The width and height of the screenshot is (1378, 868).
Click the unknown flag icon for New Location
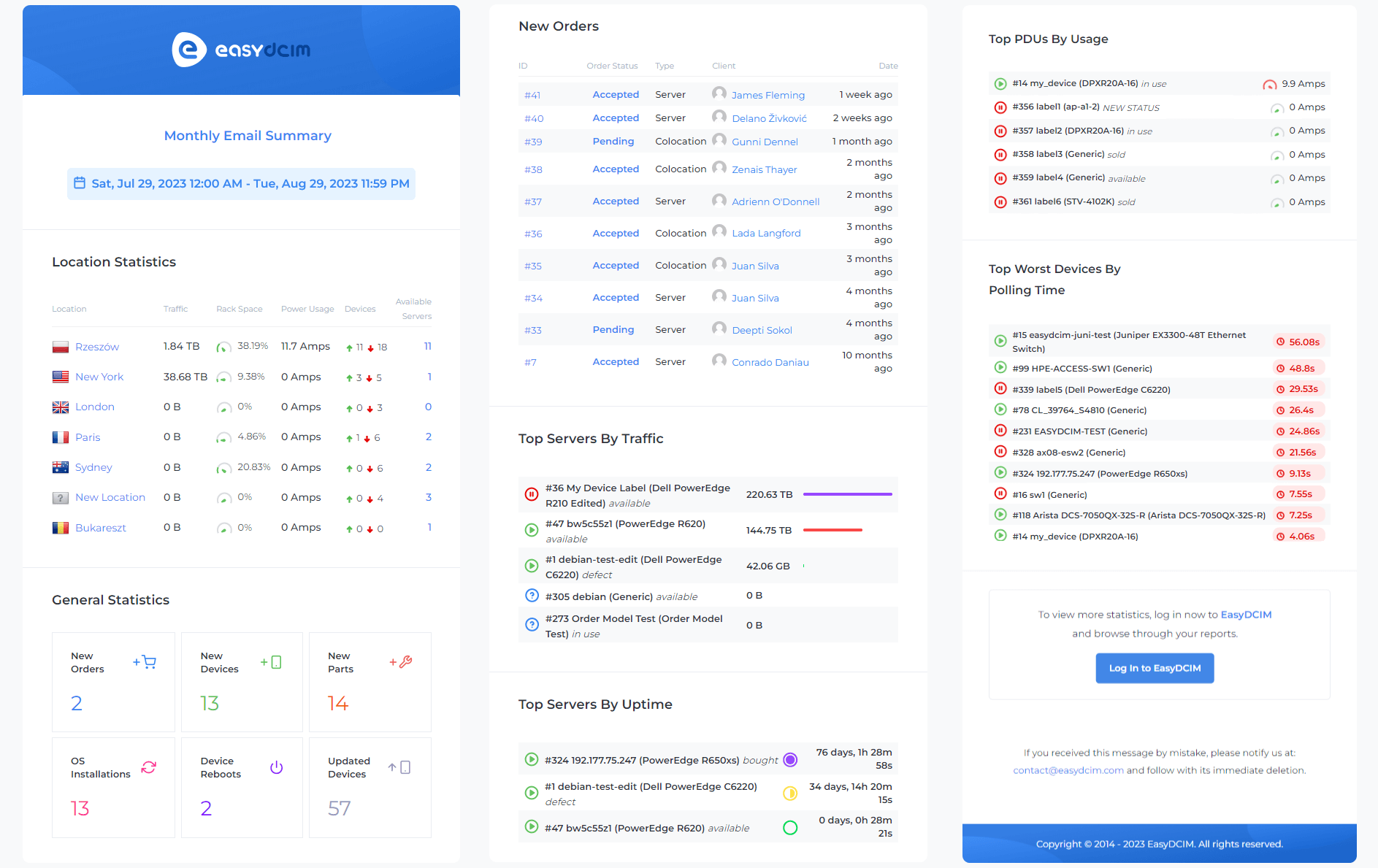point(61,497)
